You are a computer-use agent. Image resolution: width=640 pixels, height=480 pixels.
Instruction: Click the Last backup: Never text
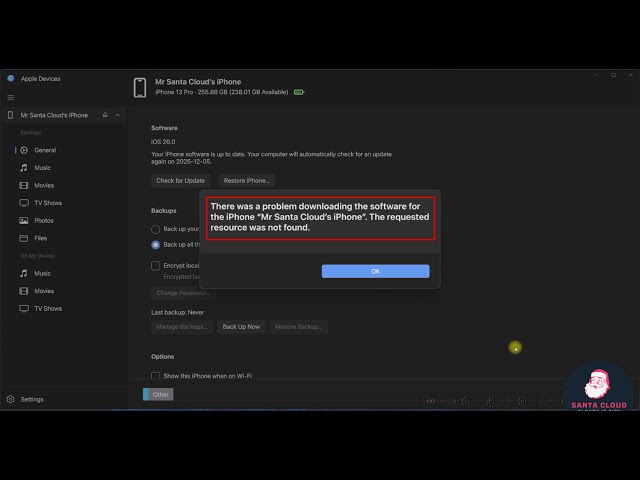(178, 312)
